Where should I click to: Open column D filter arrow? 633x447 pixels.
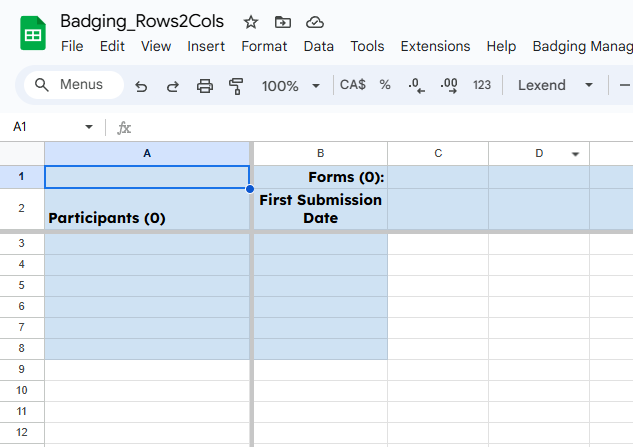575,154
